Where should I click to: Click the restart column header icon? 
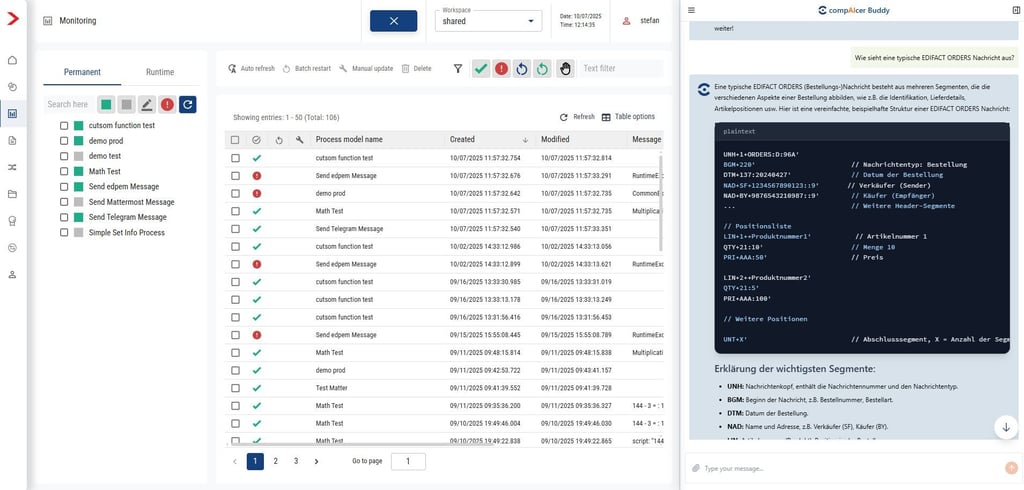click(x=279, y=140)
